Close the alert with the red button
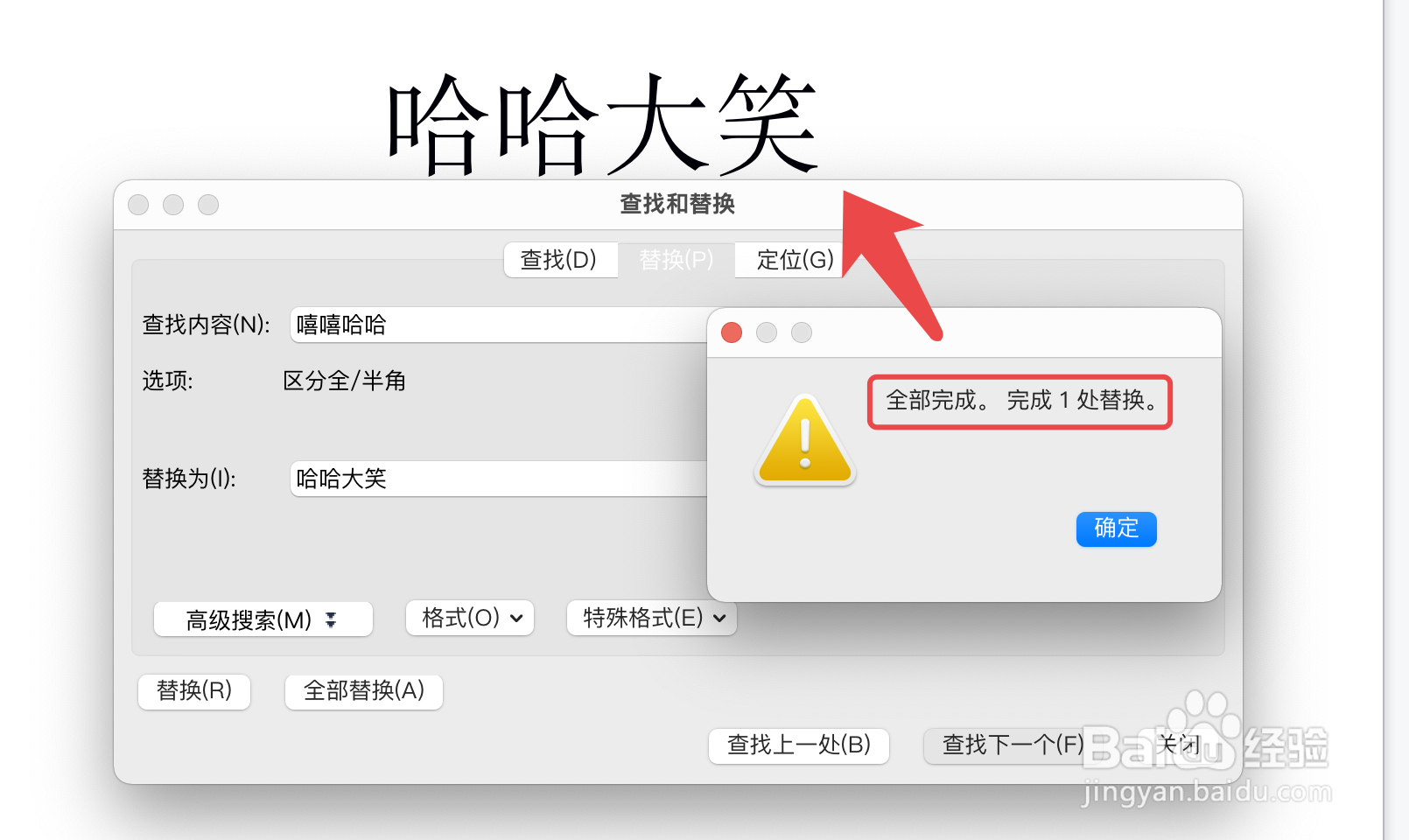 732,332
